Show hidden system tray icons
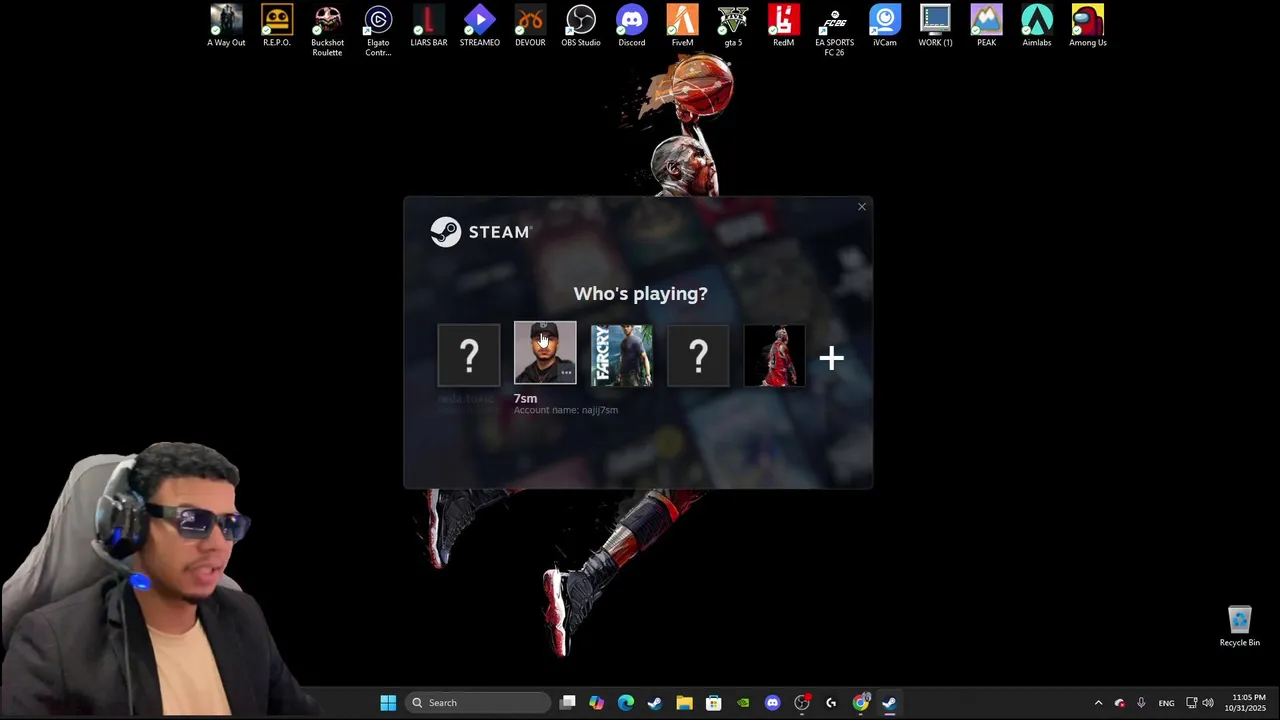Viewport: 1280px width, 720px height. (1098, 703)
